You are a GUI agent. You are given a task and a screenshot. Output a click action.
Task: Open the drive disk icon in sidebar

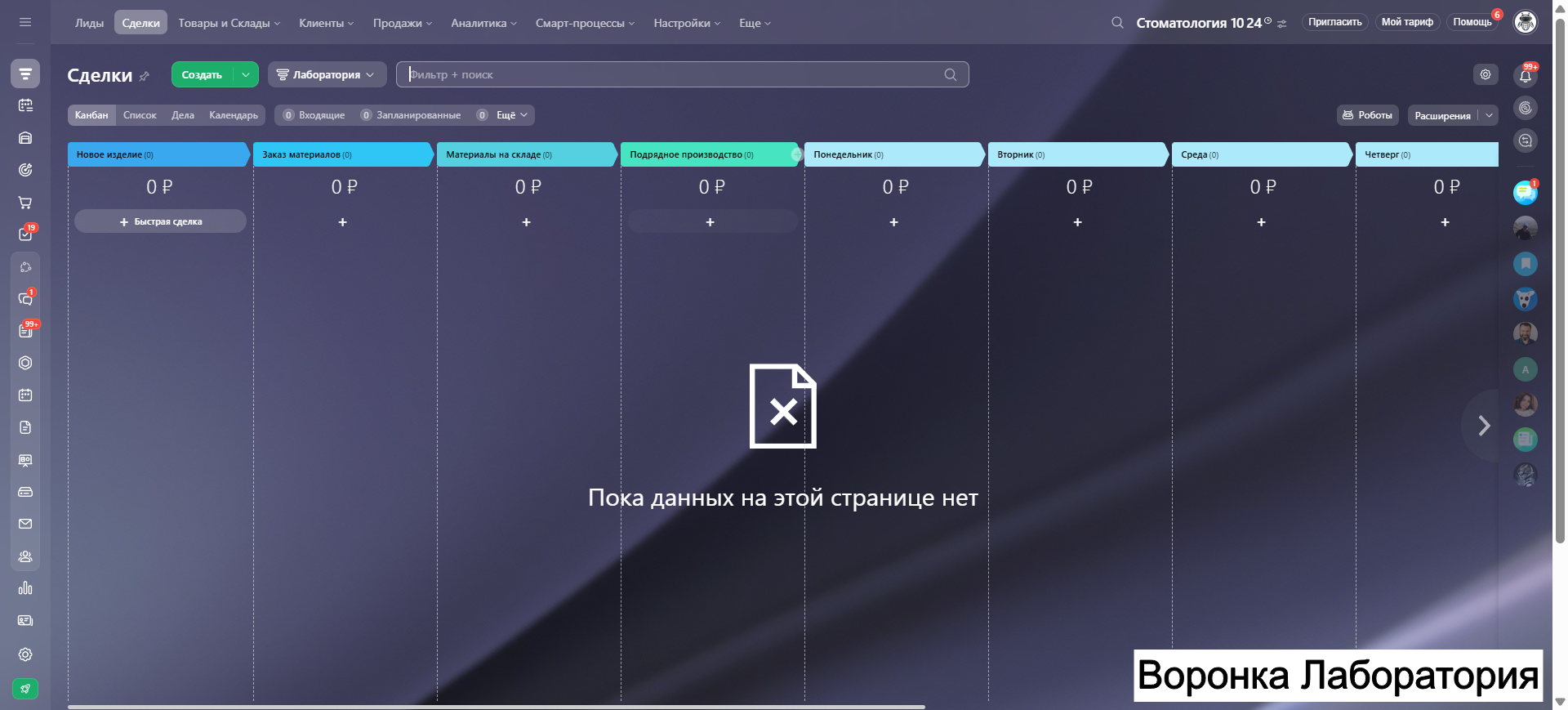(25, 492)
